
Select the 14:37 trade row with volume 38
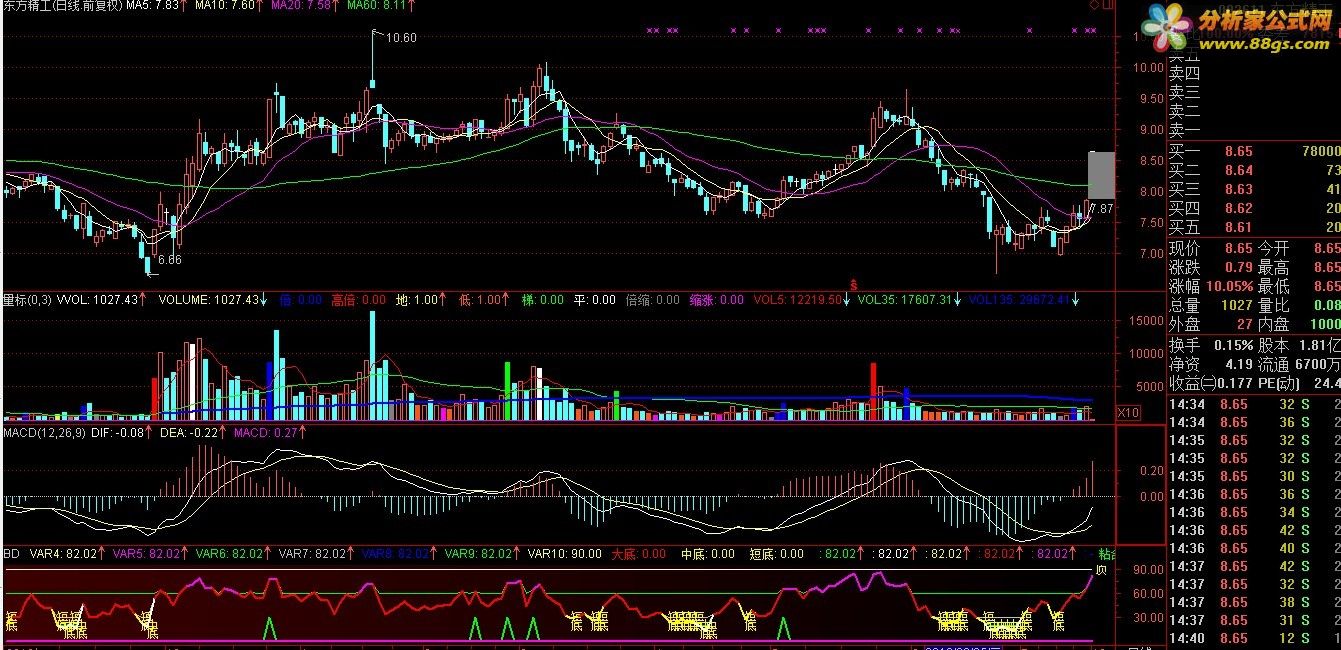(1254, 602)
